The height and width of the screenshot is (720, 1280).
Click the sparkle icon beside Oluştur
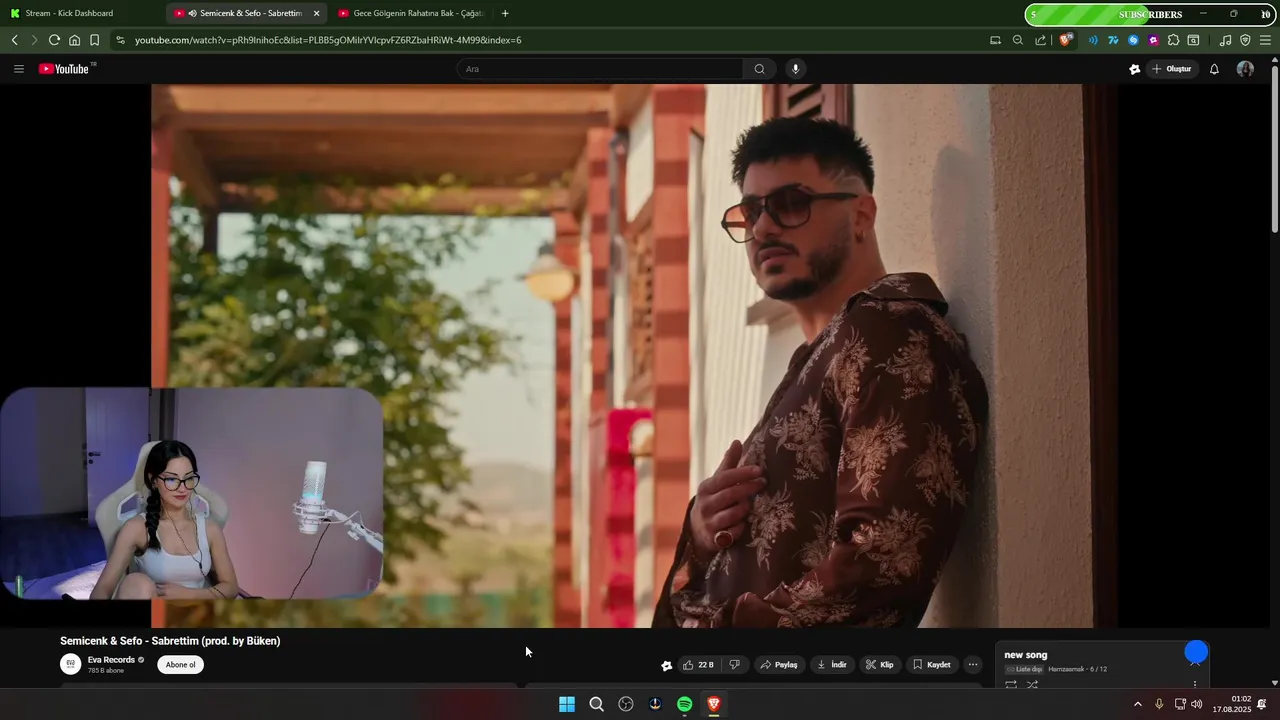[1134, 69]
